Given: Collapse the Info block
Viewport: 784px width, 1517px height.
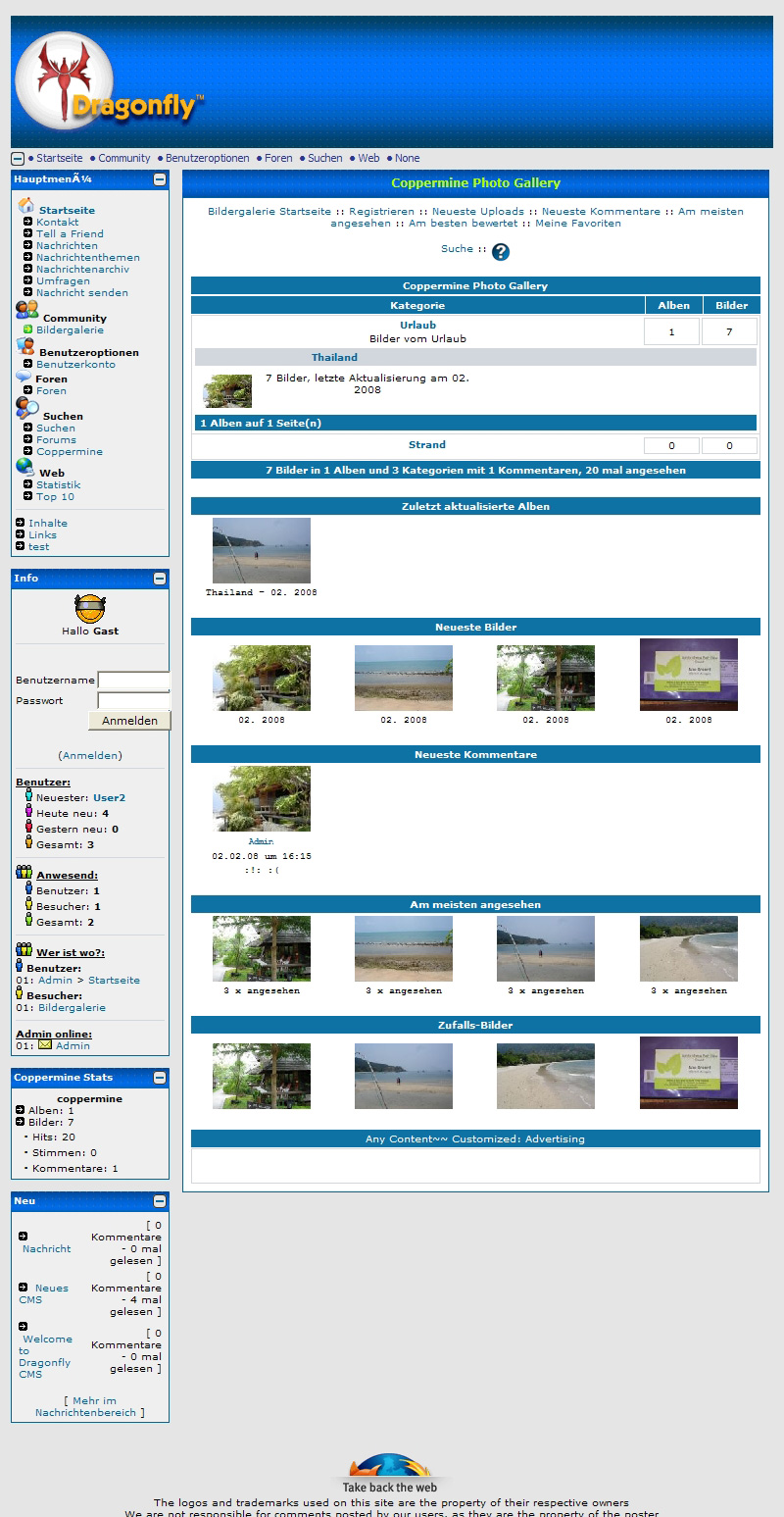Looking at the screenshot, I should pos(160,579).
